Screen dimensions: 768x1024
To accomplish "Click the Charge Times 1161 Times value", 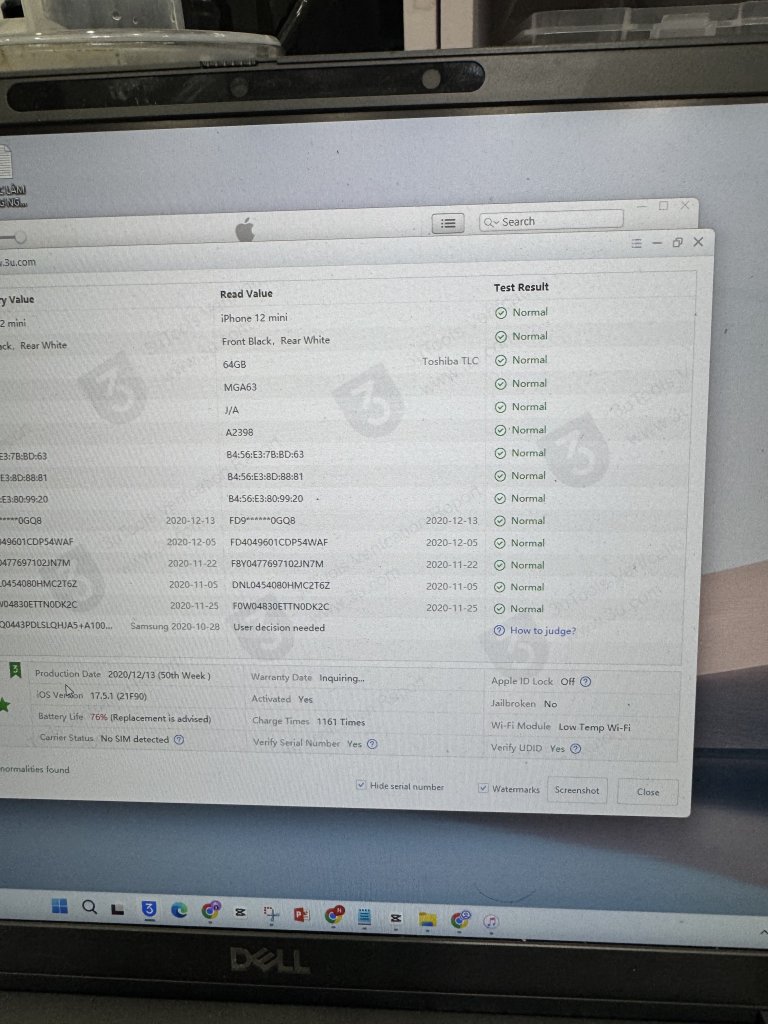I will click(x=341, y=722).
